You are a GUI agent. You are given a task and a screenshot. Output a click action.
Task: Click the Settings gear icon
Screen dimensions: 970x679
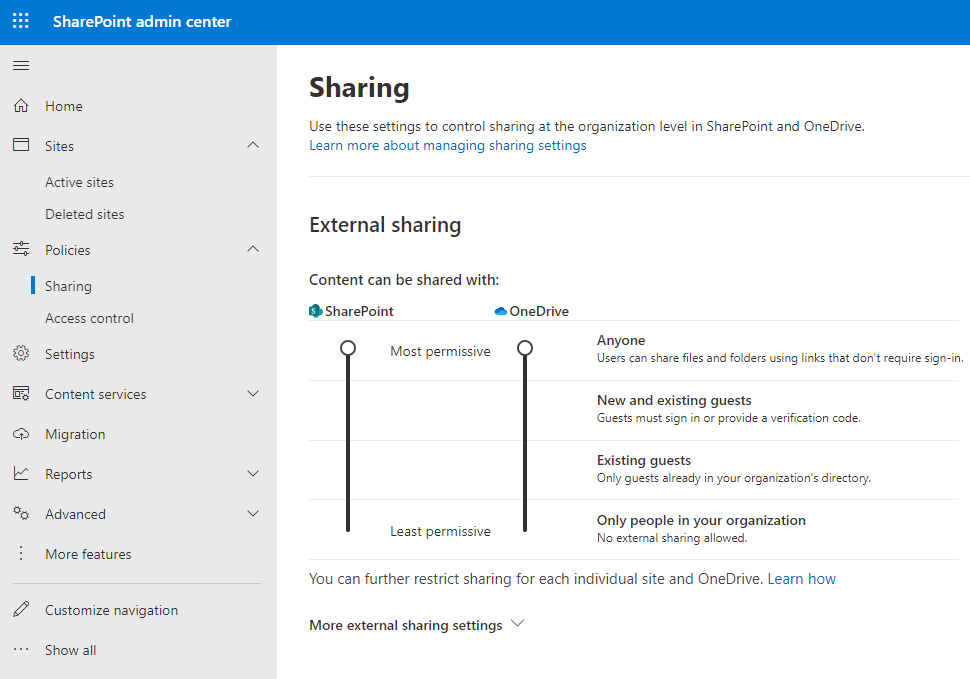click(21, 354)
